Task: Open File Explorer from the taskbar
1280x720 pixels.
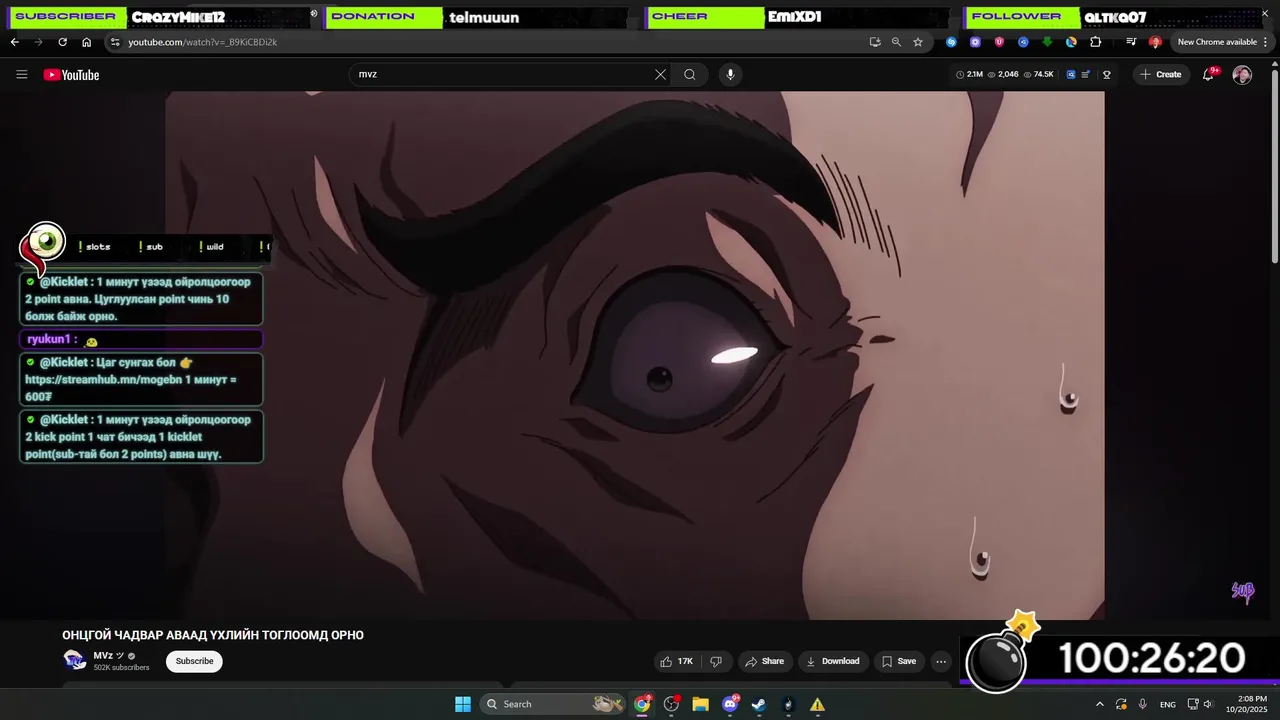Action: (x=701, y=704)
